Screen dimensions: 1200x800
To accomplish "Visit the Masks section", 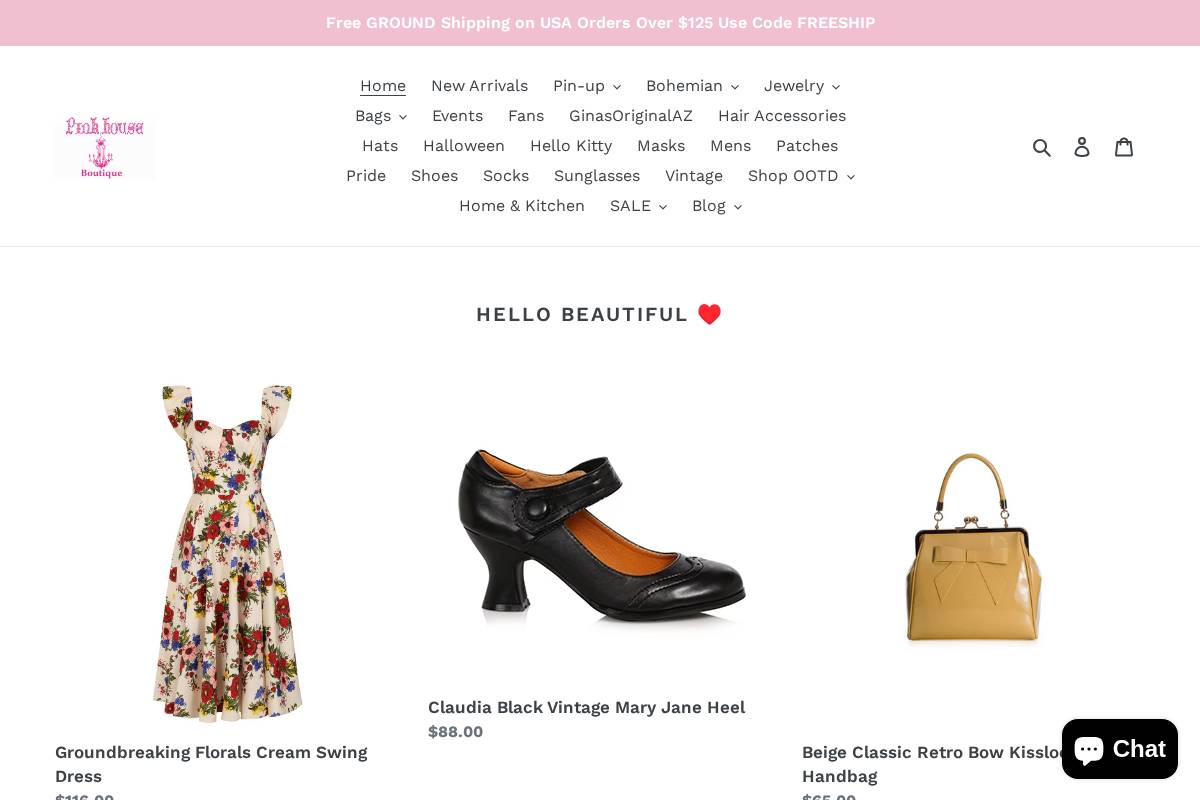I will (661, 146).
